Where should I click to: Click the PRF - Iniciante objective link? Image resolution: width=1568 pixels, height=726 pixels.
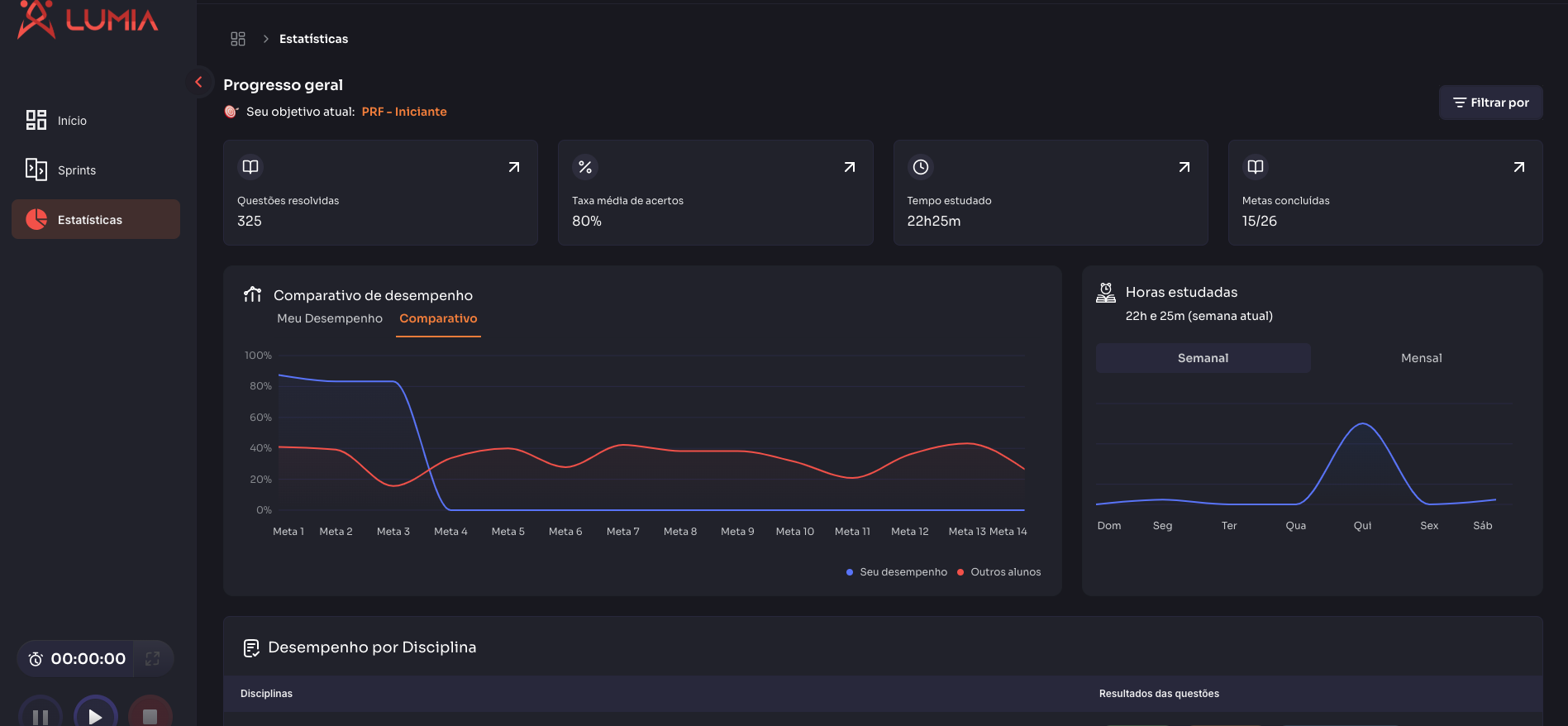404,112
